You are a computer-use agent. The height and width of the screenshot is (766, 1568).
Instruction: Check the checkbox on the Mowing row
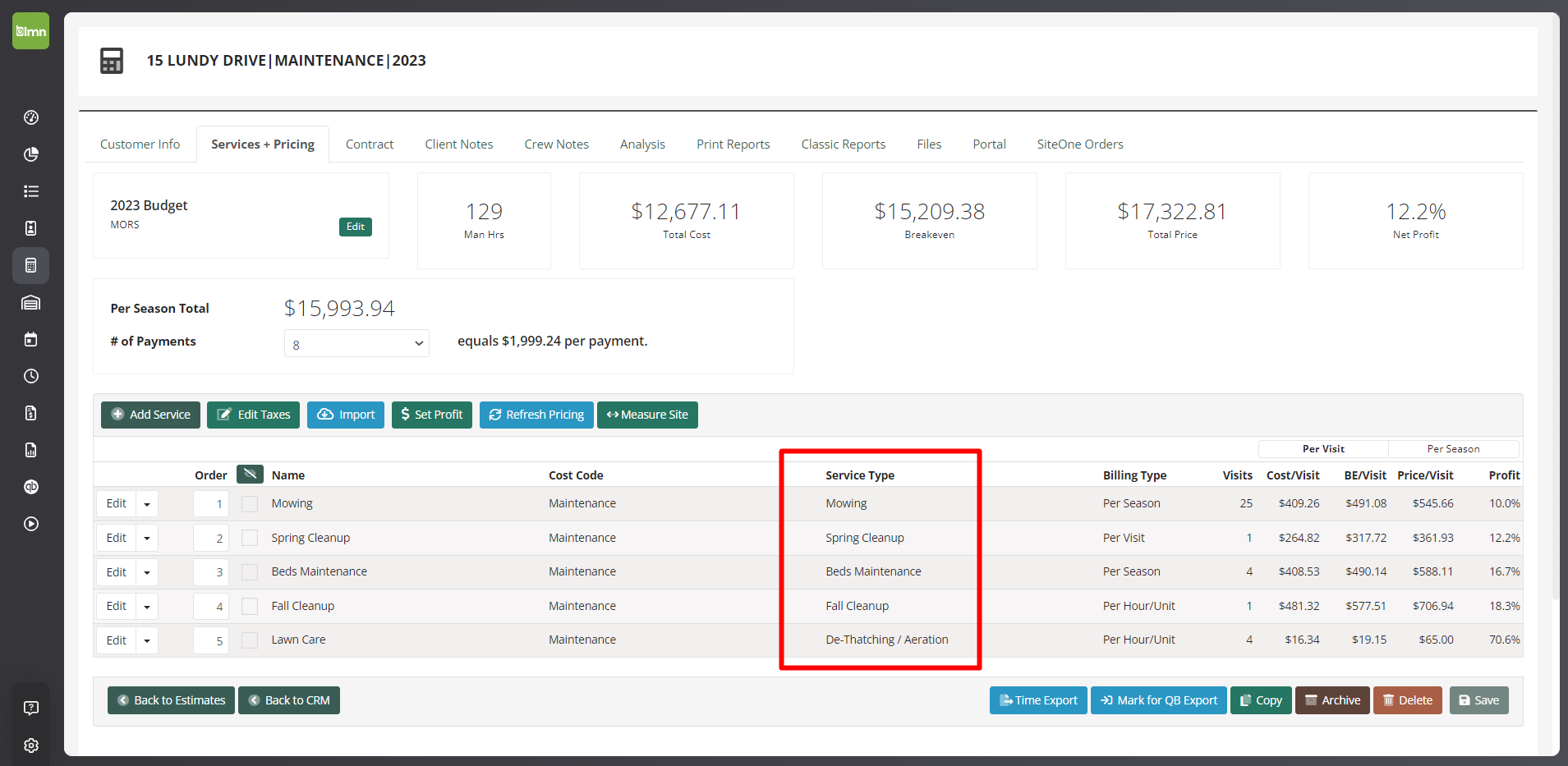(x=249, y=503)
